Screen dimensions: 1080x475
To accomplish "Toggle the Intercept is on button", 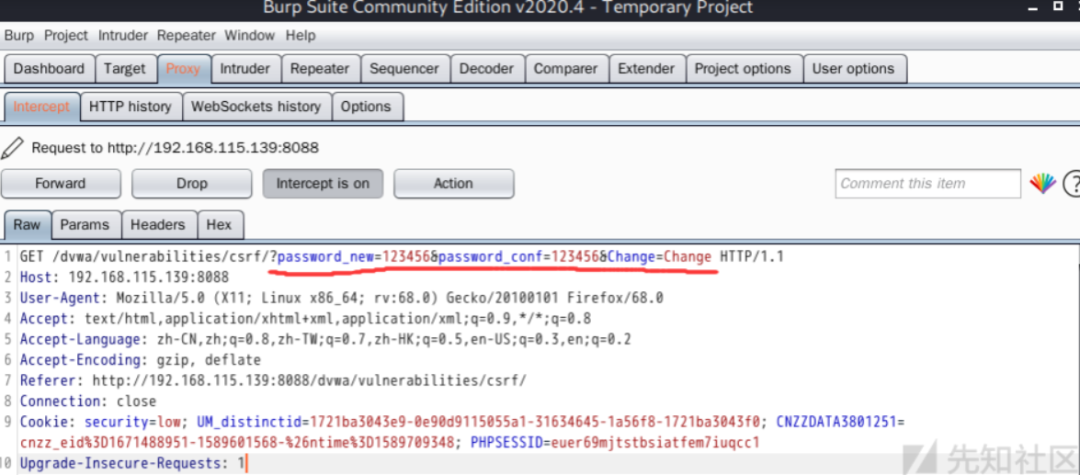I will 323,184.
